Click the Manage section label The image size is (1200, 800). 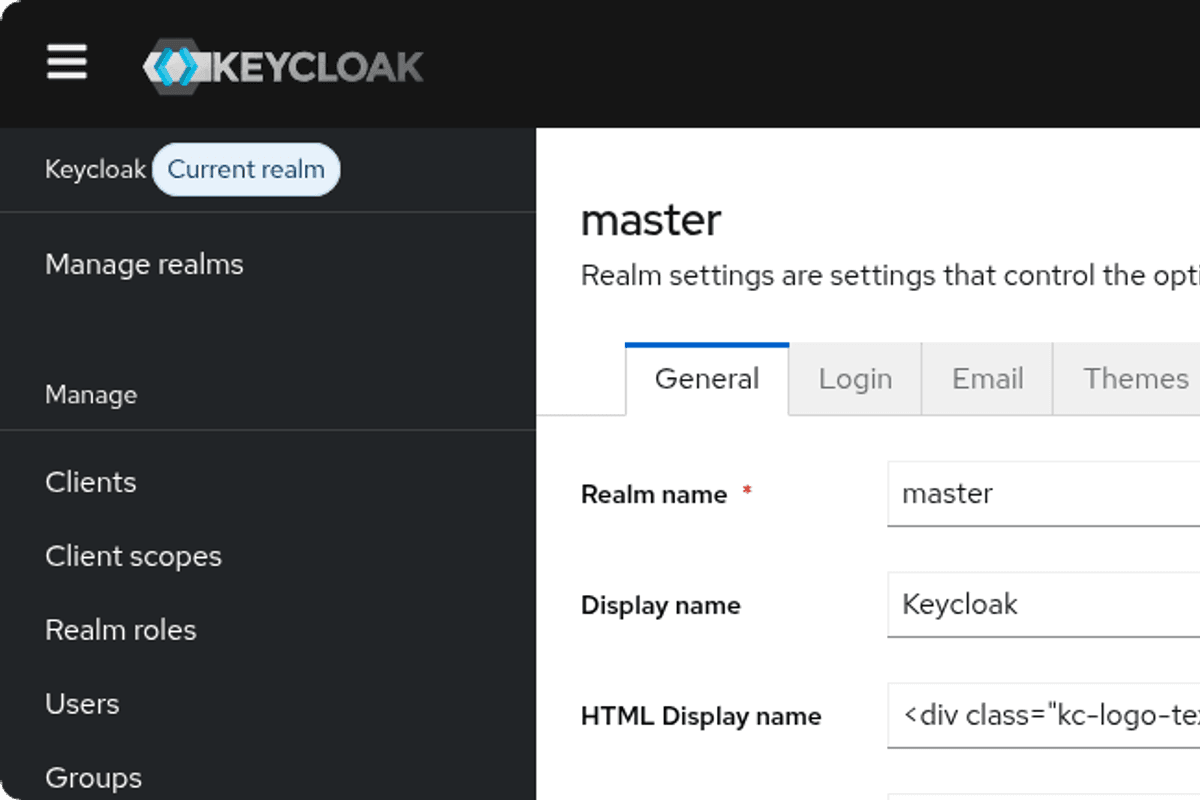point(91,395)
